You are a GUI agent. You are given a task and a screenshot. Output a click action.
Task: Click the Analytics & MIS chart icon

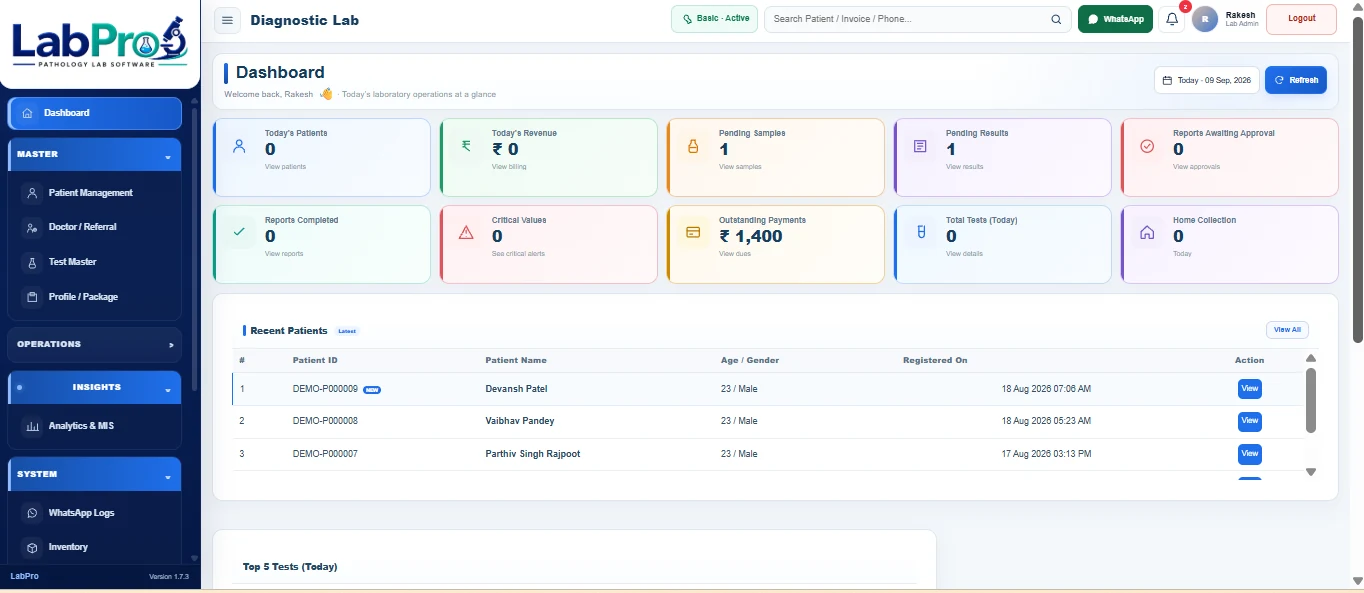(x=32, y=426)
